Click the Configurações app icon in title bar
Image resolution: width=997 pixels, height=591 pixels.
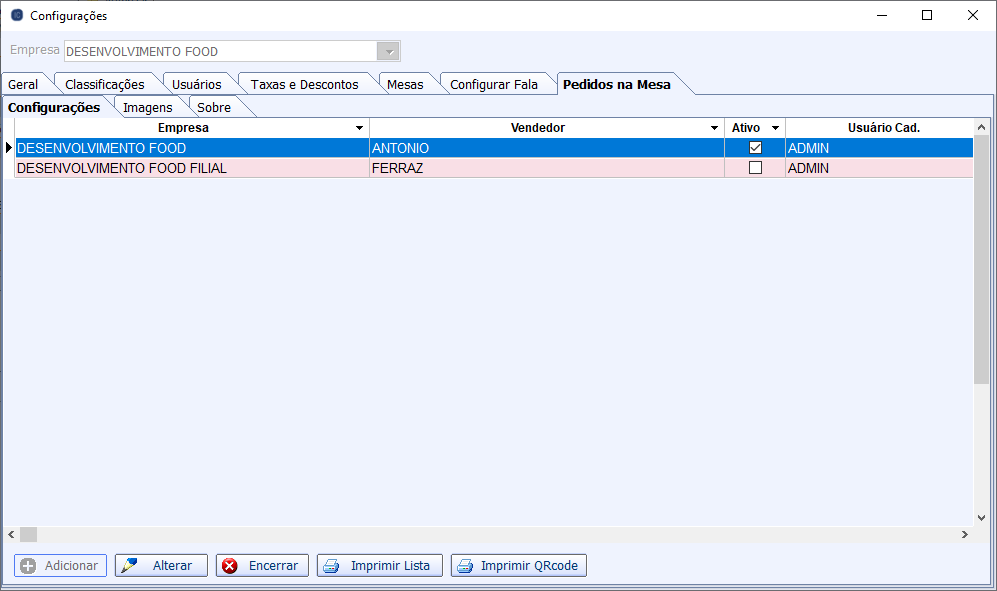click(x=16, y=16)
